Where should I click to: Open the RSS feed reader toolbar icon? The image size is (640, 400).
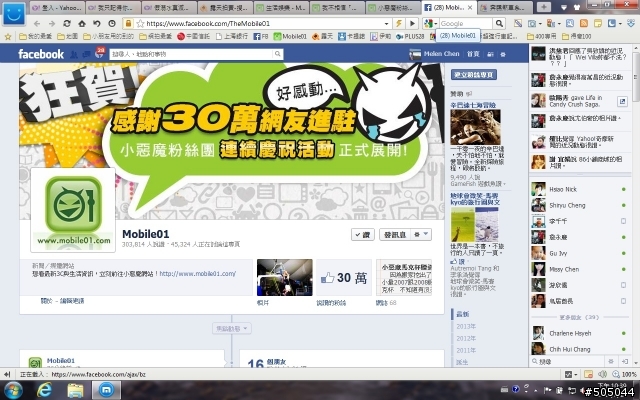[x=584, y=23]
